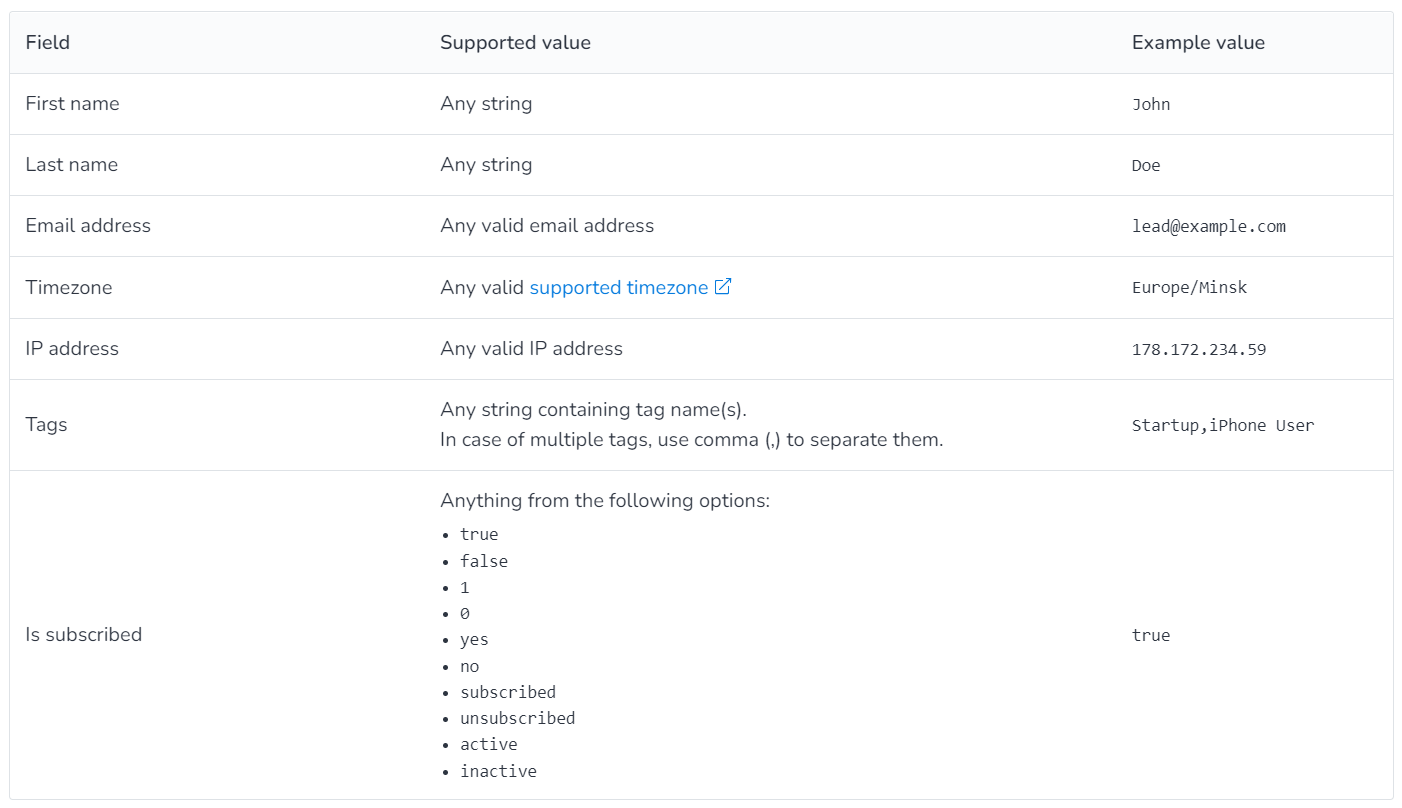The height and width of the screenshot is (808, 1402).
Task: Click the Any valid IP address text
Action: click(x=531, y=349)
